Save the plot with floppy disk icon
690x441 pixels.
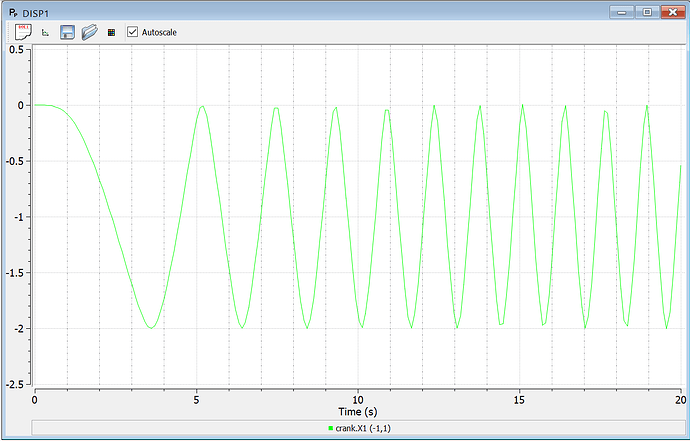point(67,32)
